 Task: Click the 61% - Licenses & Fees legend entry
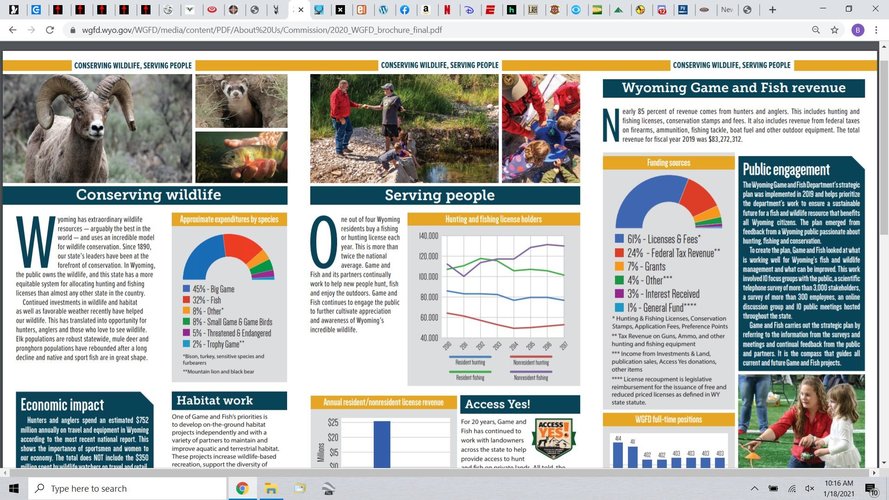pos(658,239)
